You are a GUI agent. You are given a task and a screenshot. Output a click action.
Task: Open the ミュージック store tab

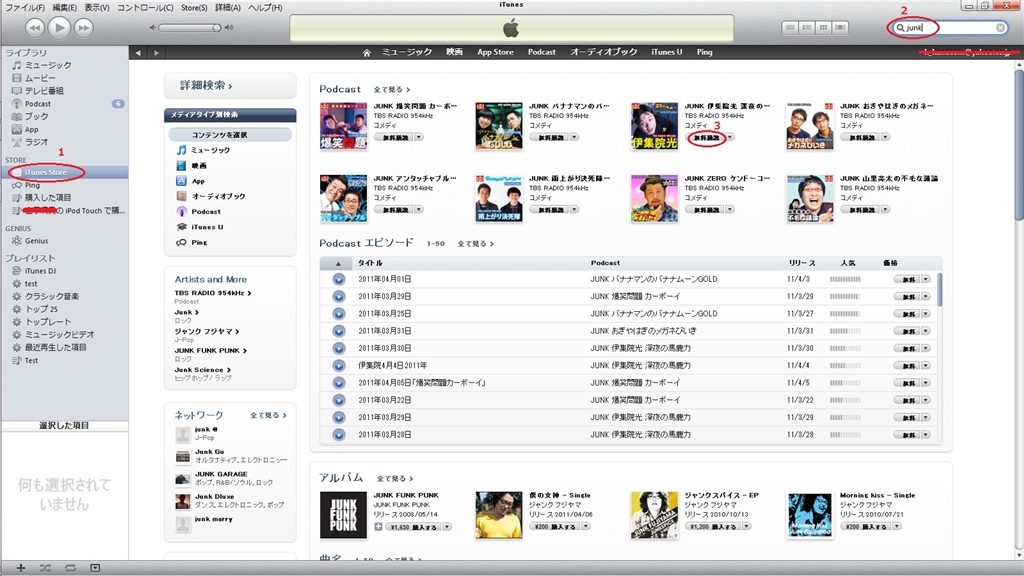pos(407,52)
